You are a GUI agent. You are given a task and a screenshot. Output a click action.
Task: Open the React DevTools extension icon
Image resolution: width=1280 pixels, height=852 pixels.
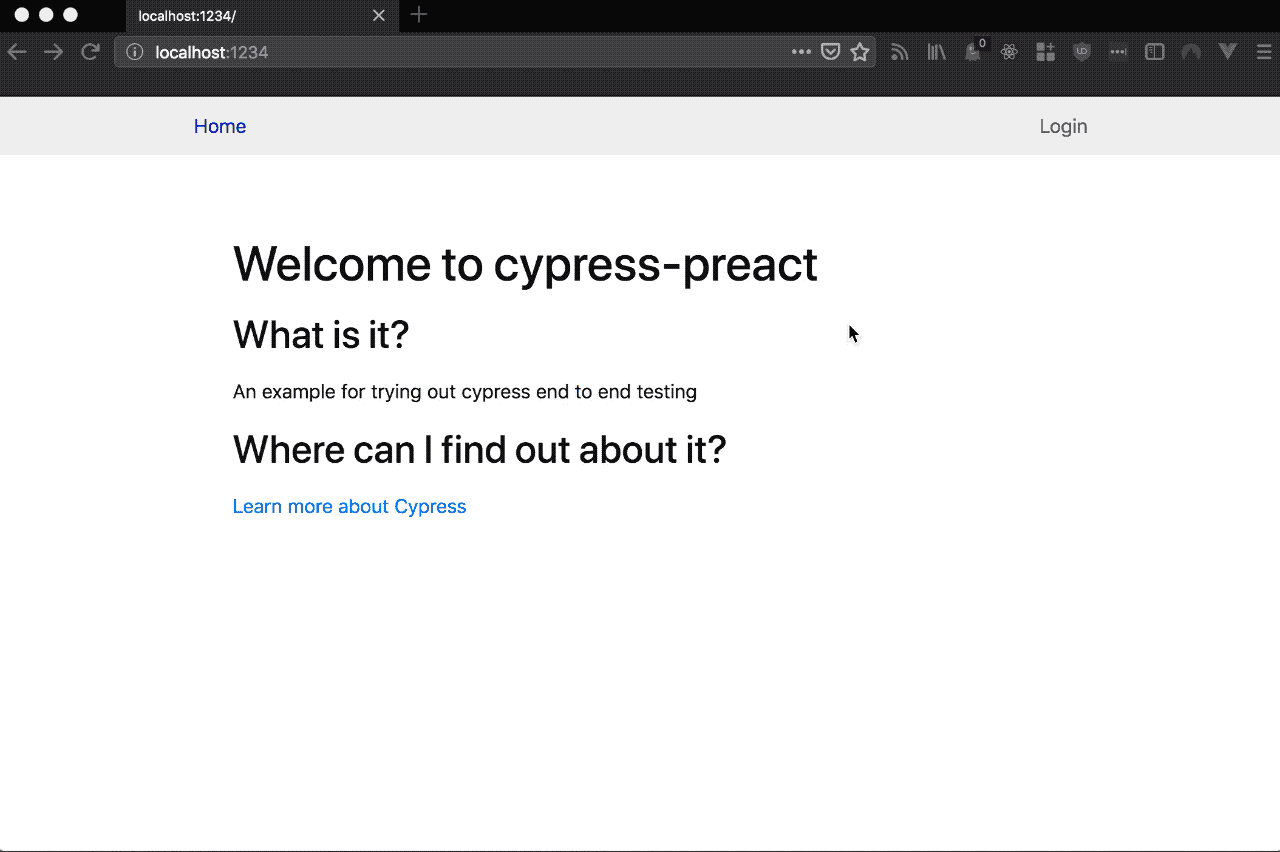point(1009,52)
